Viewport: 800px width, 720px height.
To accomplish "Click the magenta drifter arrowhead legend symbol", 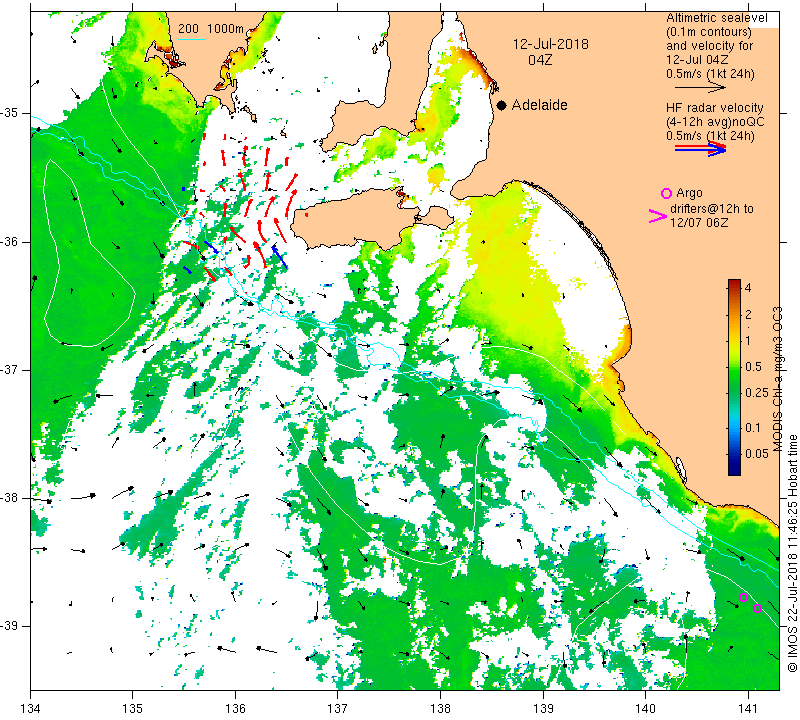I will 657,216.
